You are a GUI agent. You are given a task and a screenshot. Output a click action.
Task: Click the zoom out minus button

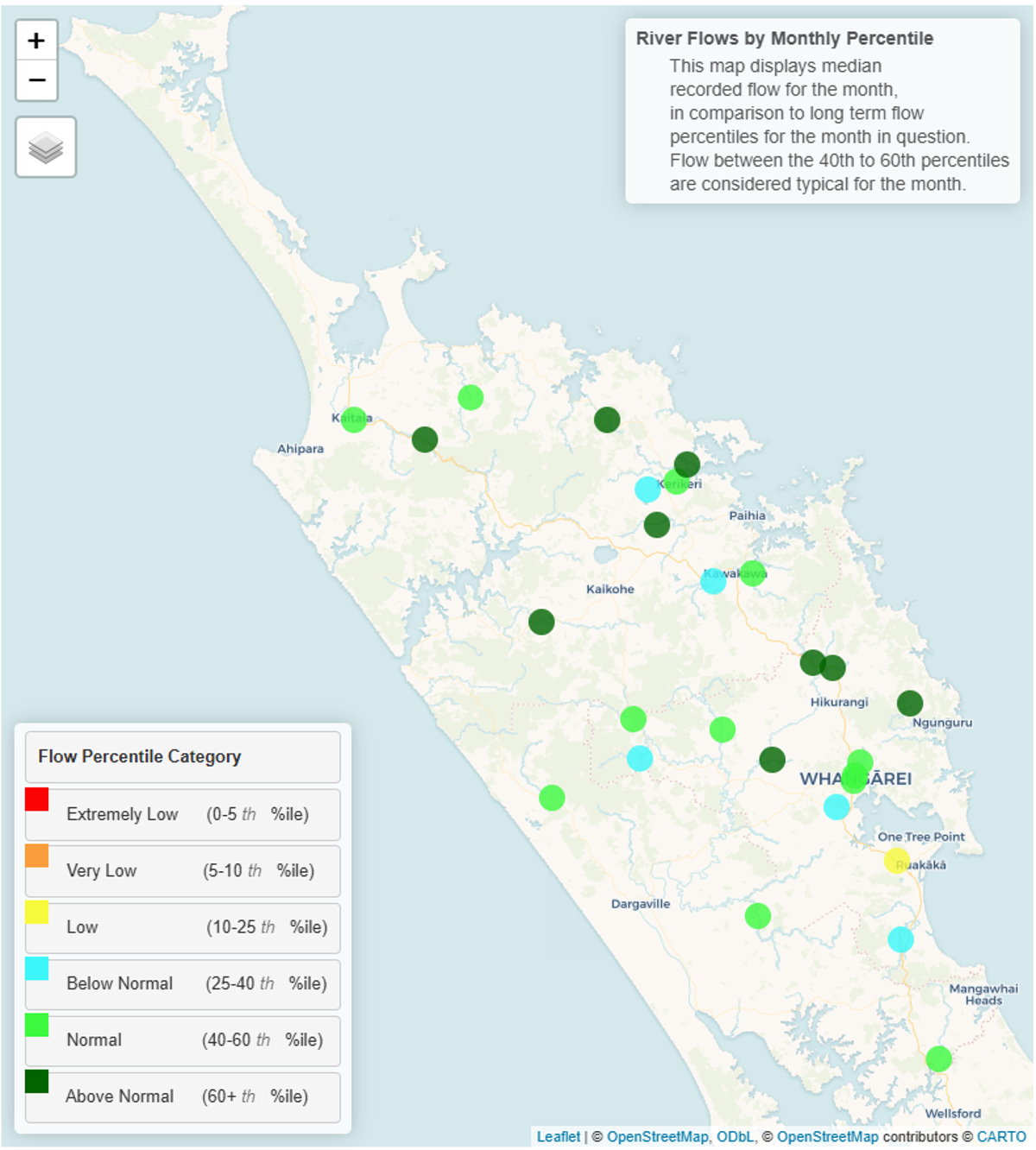click(x=36, y=80)
